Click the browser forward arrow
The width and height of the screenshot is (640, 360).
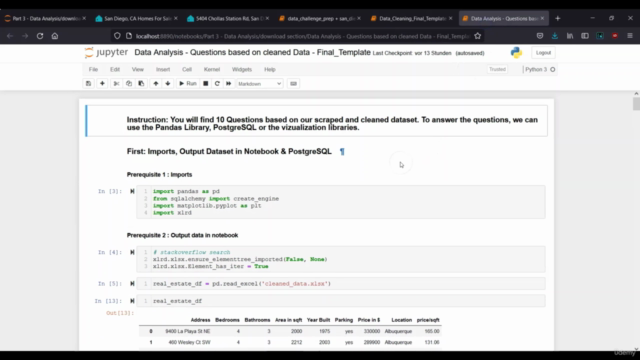25,36
